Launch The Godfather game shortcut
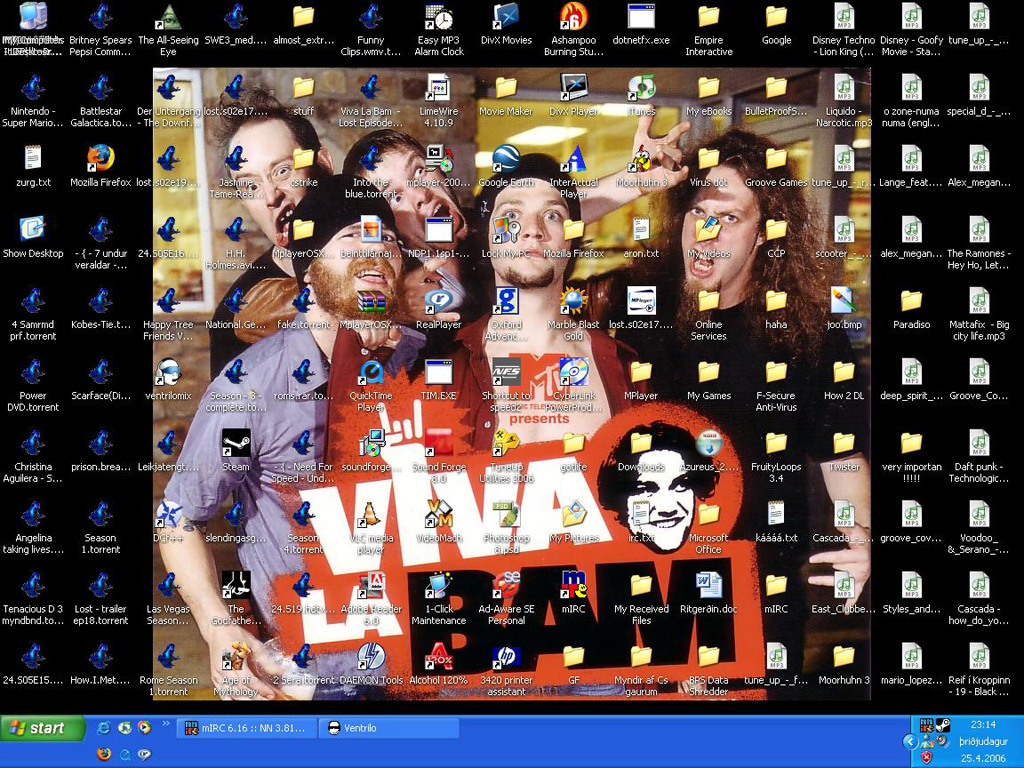The width and height of the screenshot is (1024, 768). click(236, 599)
